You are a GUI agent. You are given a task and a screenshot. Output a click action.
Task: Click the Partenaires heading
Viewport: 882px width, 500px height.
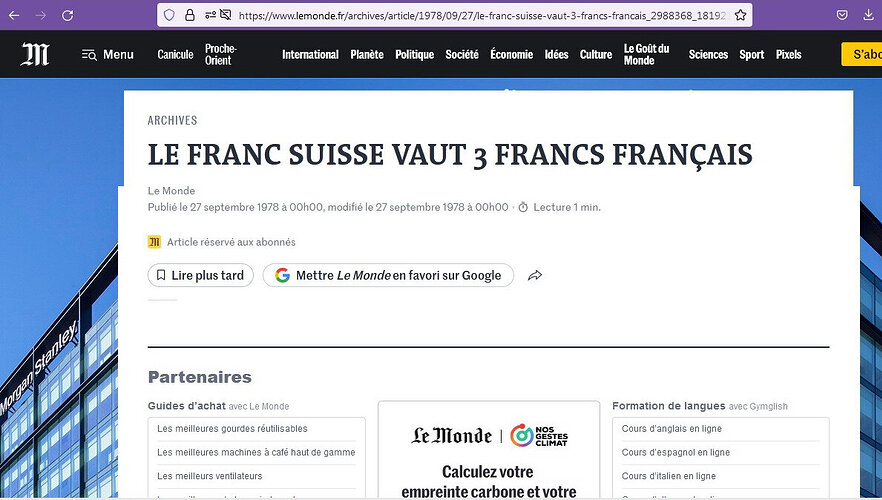(x=200, y=377)
